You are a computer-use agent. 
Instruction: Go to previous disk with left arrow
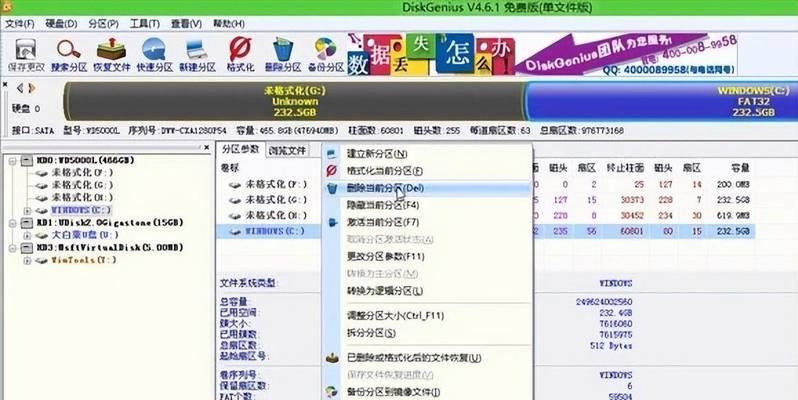click(x=20, y=88)
